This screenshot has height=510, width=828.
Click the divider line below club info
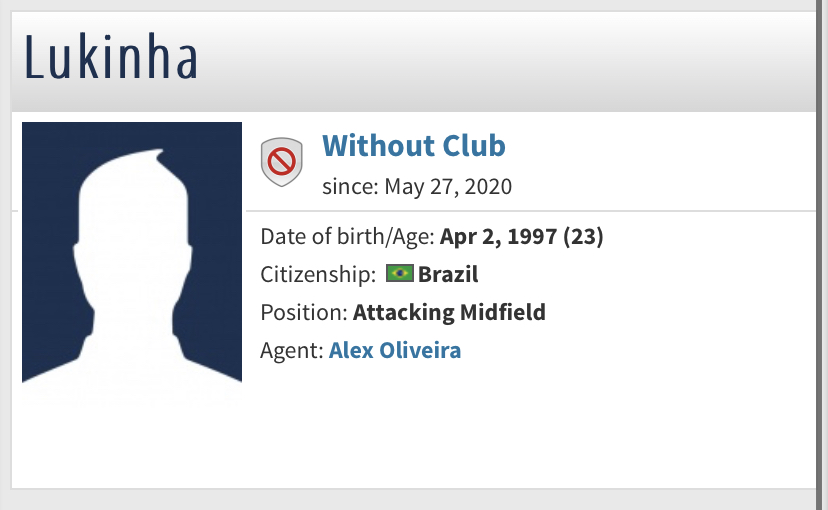click(530, 211)
